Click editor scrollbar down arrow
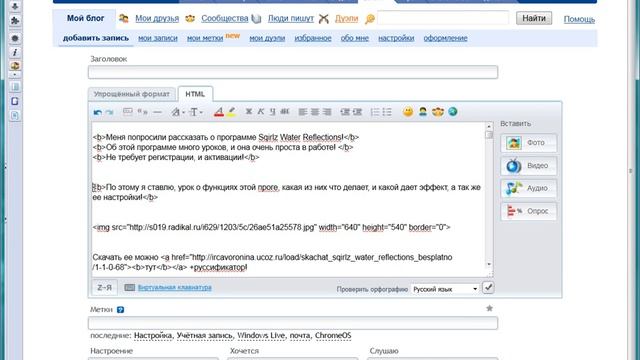Image resolution: width=640 pixels, height=360 pixels. point(489,264)
